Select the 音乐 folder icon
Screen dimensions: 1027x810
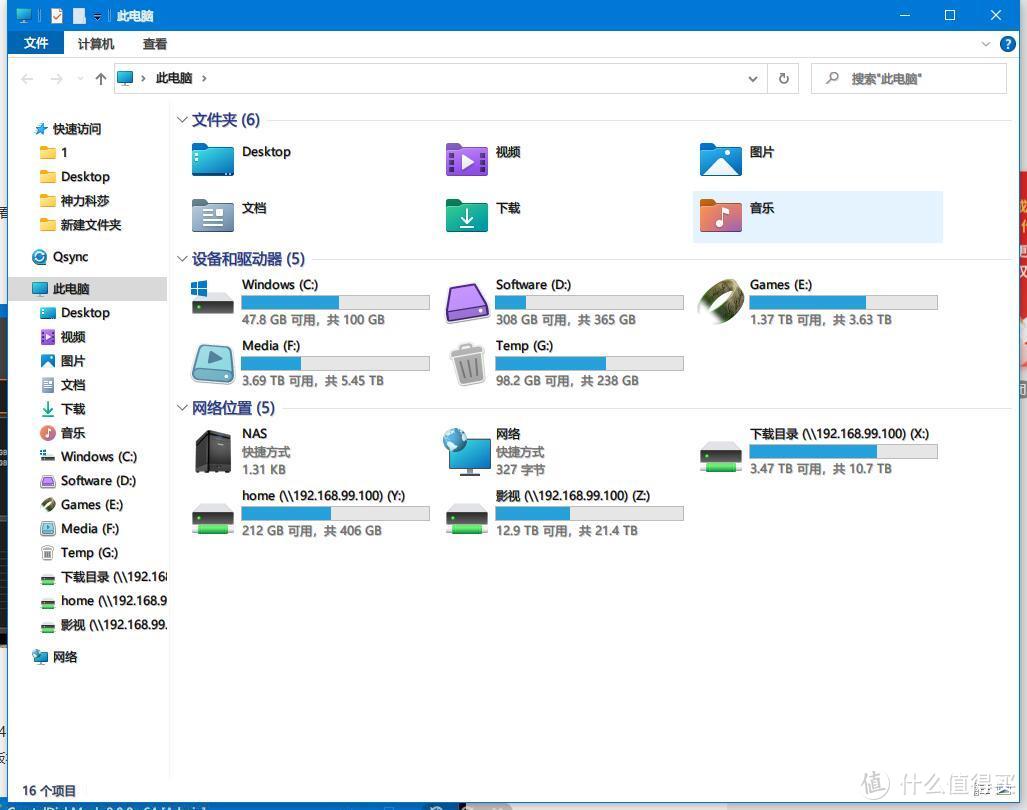click(720, 215)
